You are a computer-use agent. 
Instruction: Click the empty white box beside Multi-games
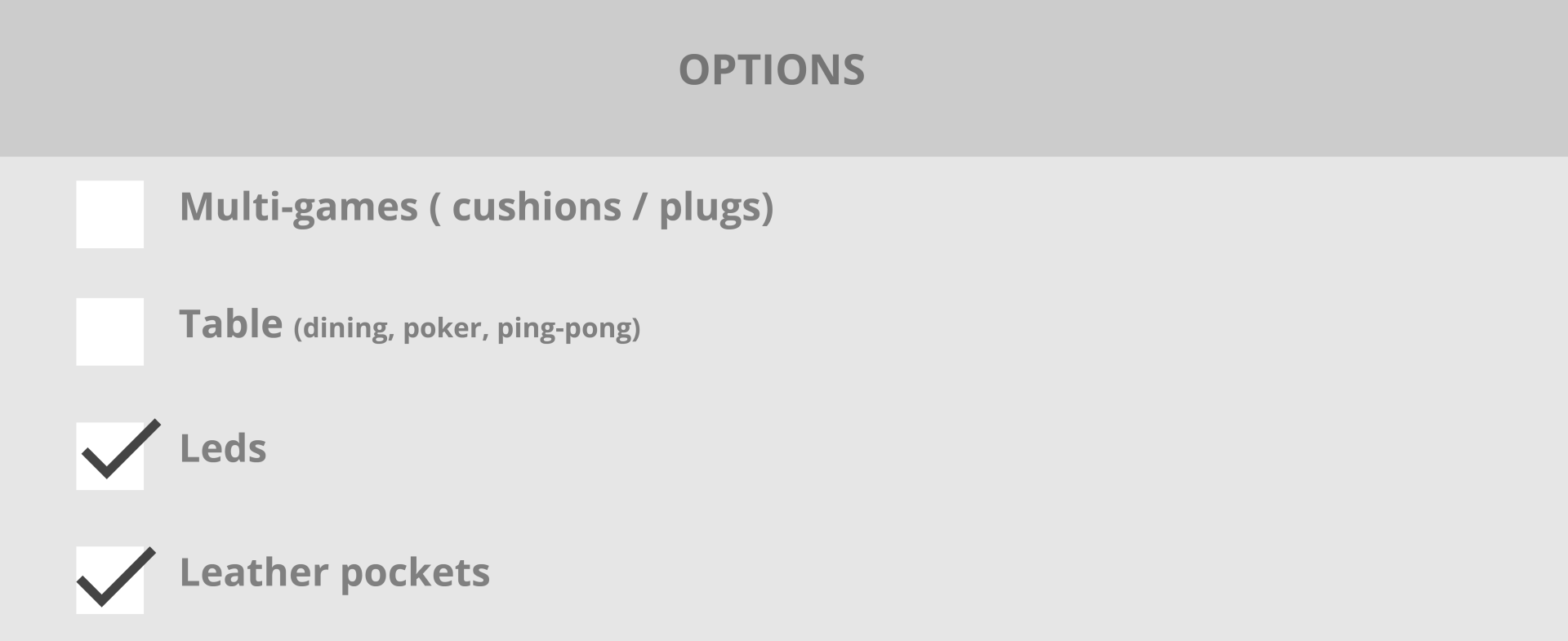110,215
